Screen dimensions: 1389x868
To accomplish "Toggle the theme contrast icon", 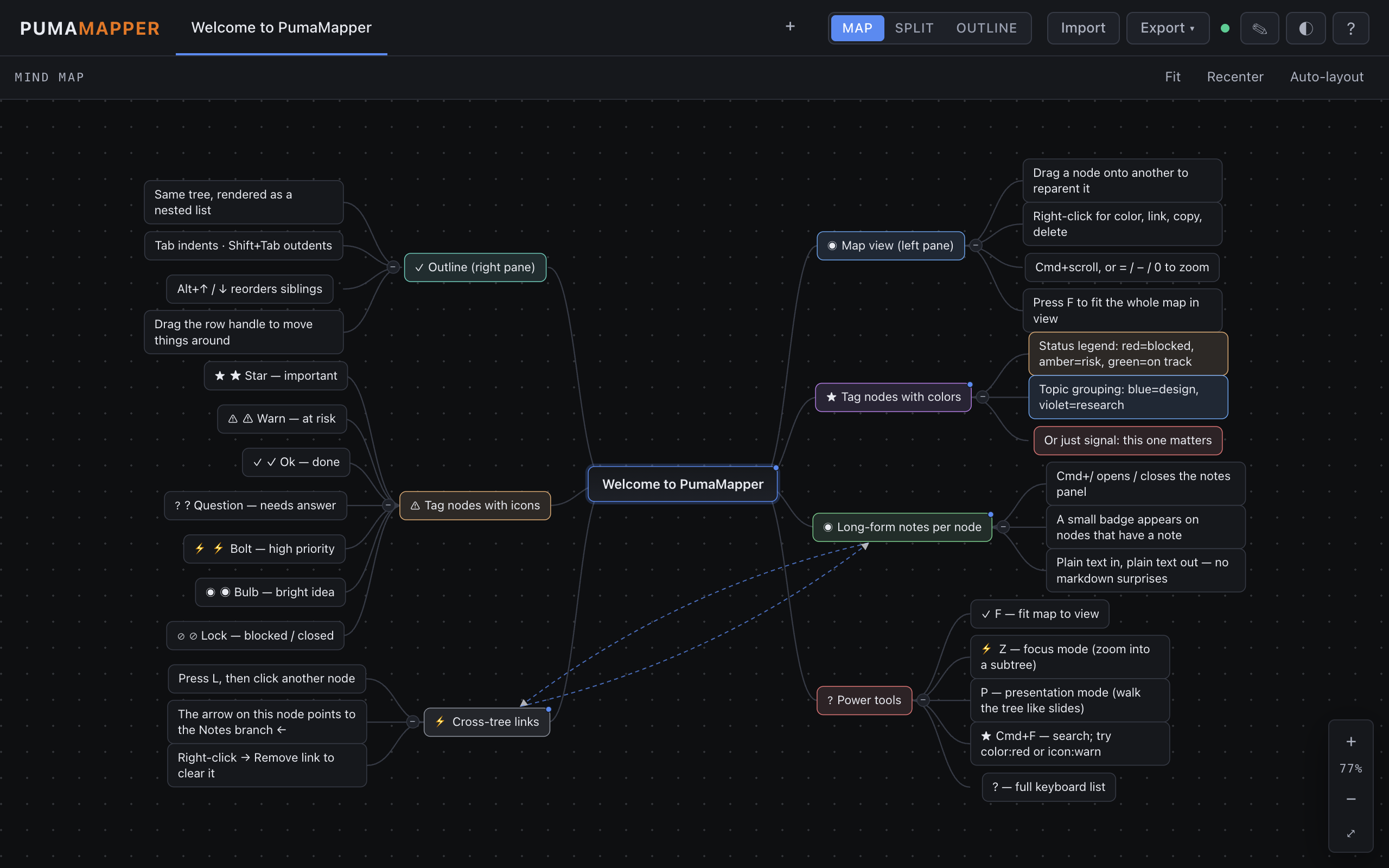I will click(x=1306, y=28).
